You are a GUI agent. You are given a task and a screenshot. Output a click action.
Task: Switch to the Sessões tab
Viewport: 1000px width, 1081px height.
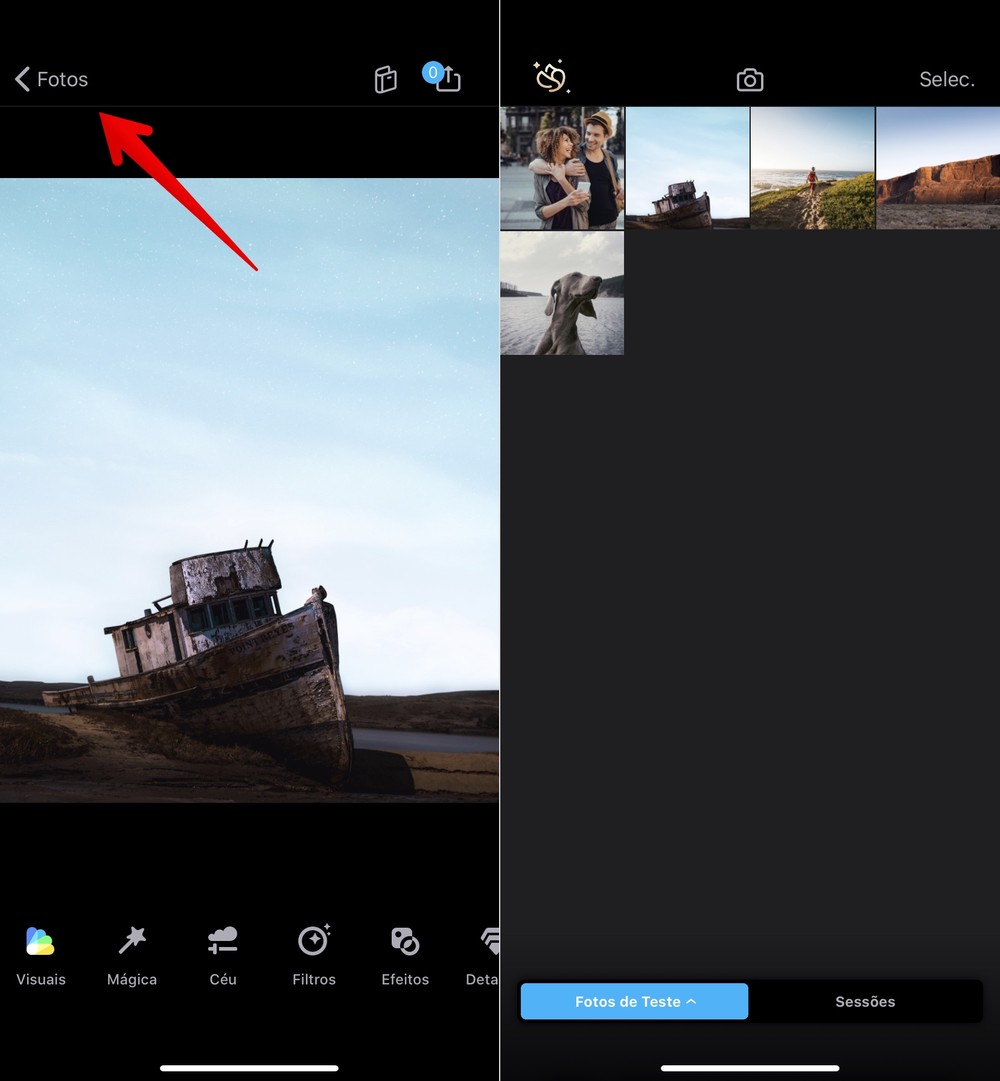(x=865, y=1001)
